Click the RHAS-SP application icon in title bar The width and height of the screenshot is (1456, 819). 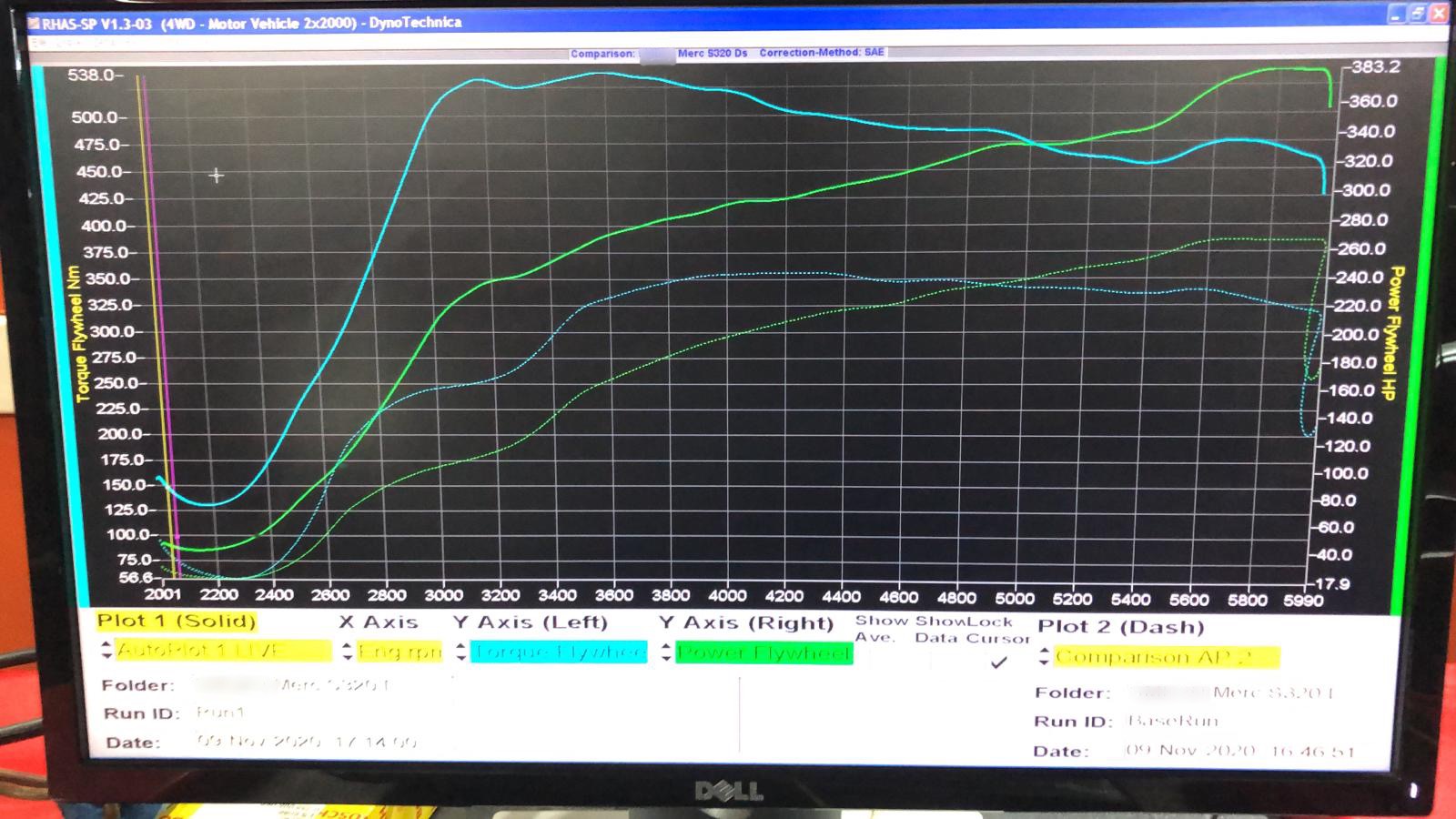point(34,25)
